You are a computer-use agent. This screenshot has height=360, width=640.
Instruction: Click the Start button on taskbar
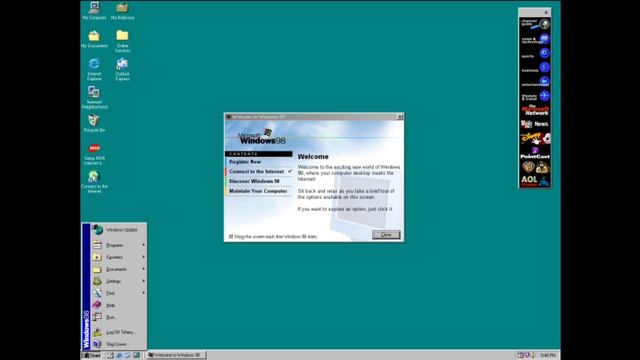point(92,355)
